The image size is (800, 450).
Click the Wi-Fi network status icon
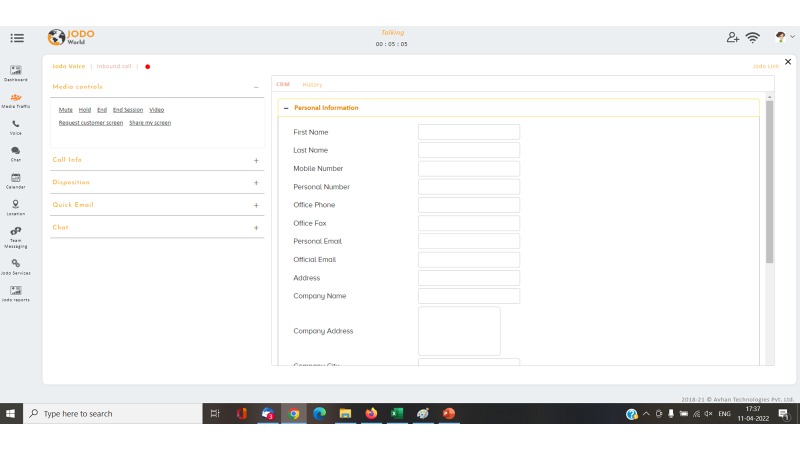753,38
